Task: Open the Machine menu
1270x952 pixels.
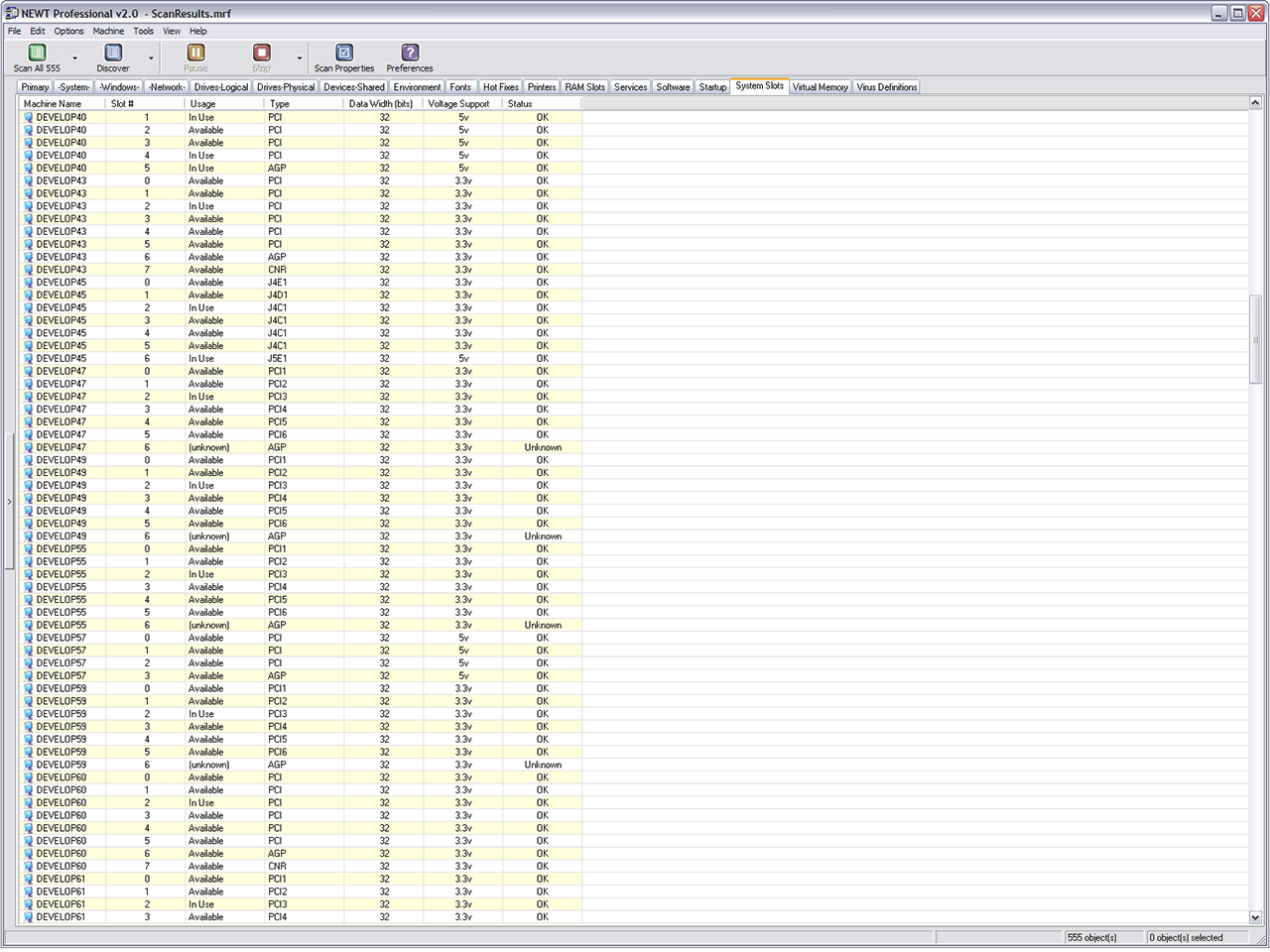Action: point(108,31)
